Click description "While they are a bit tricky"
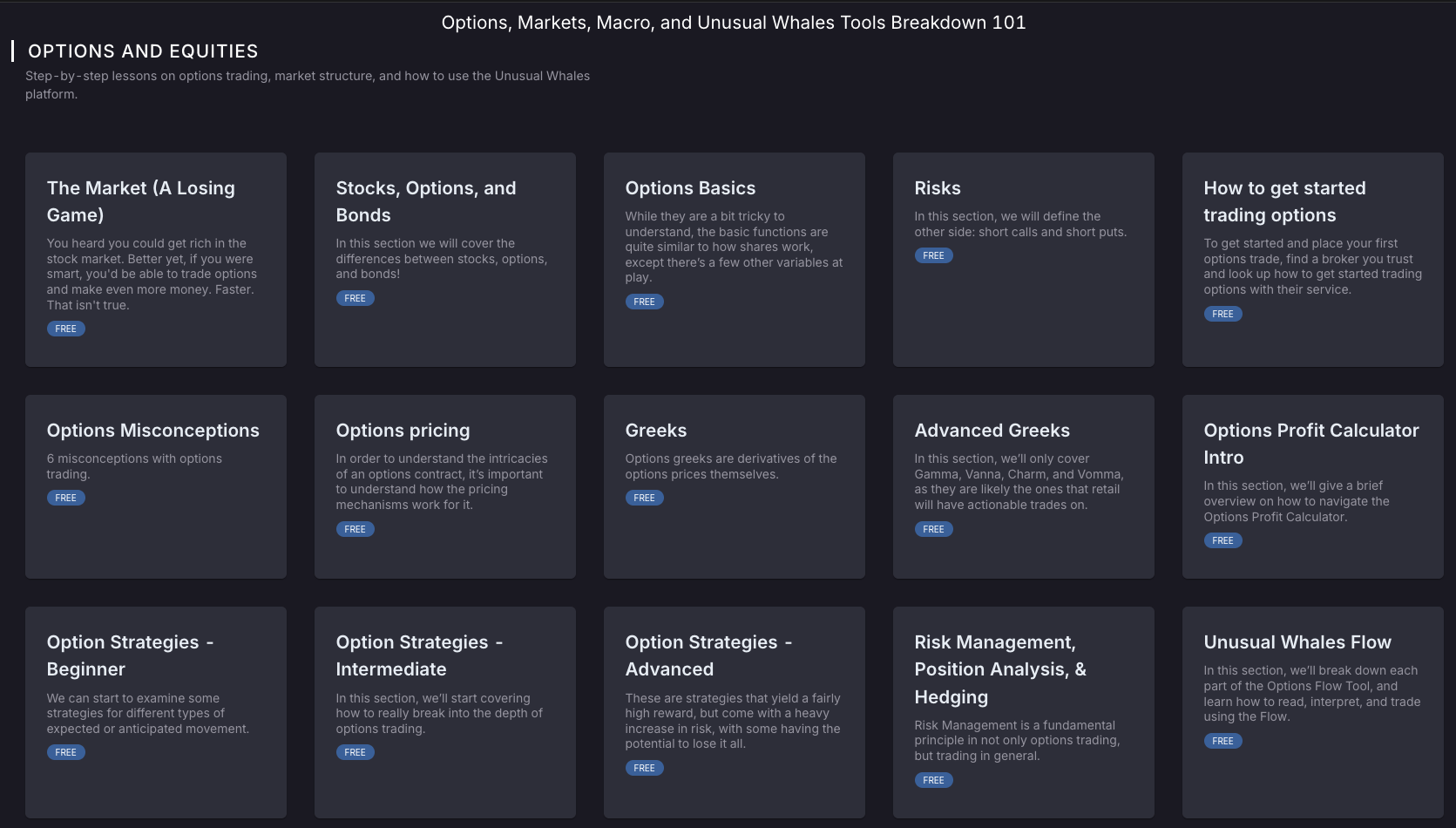The width and height of the screenshot is (1456, 828). tap(734, 247)
